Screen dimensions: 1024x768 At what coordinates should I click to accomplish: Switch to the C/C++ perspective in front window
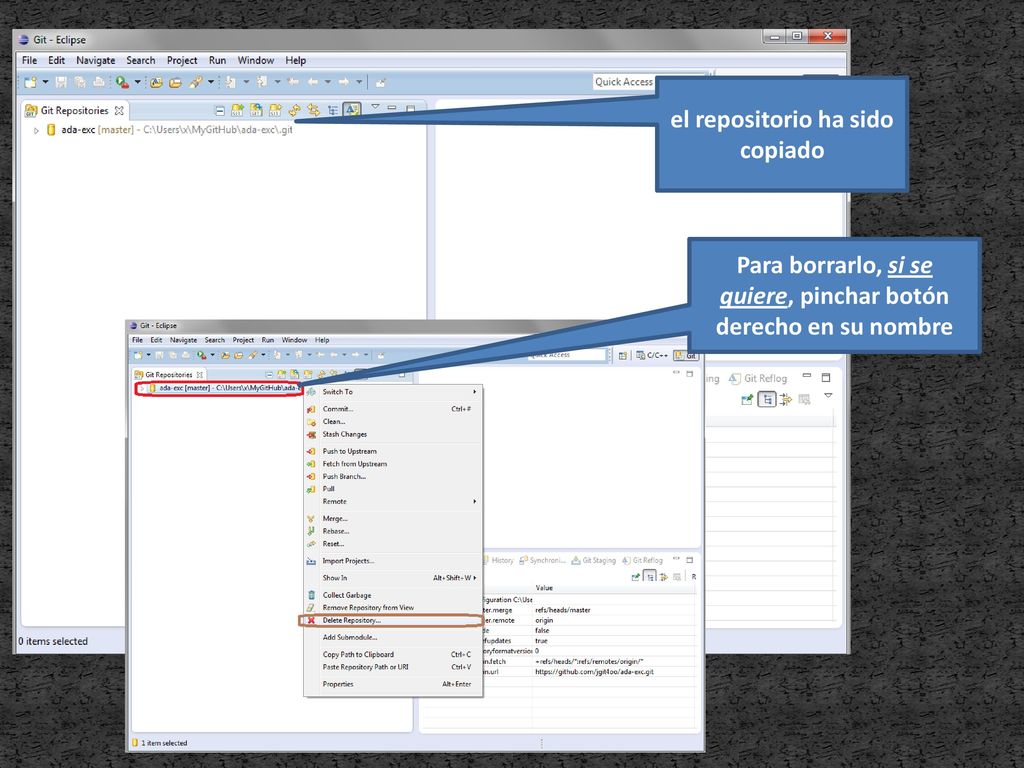click(x=652, y=355)
